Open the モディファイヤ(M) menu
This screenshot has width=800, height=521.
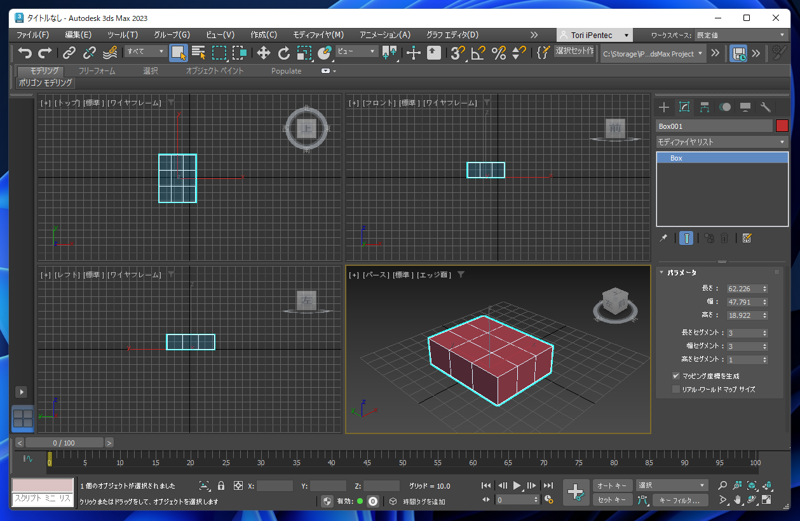point(318,35)
